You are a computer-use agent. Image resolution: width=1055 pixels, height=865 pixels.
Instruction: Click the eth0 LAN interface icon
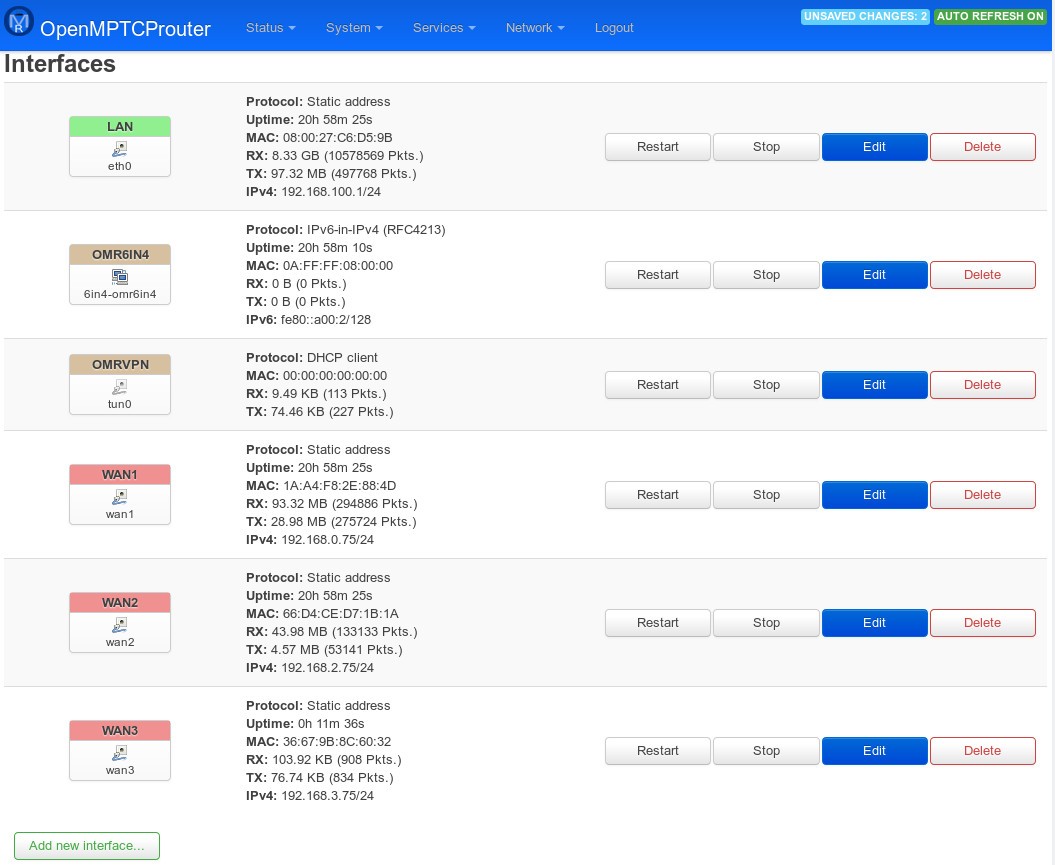[120, 148]
